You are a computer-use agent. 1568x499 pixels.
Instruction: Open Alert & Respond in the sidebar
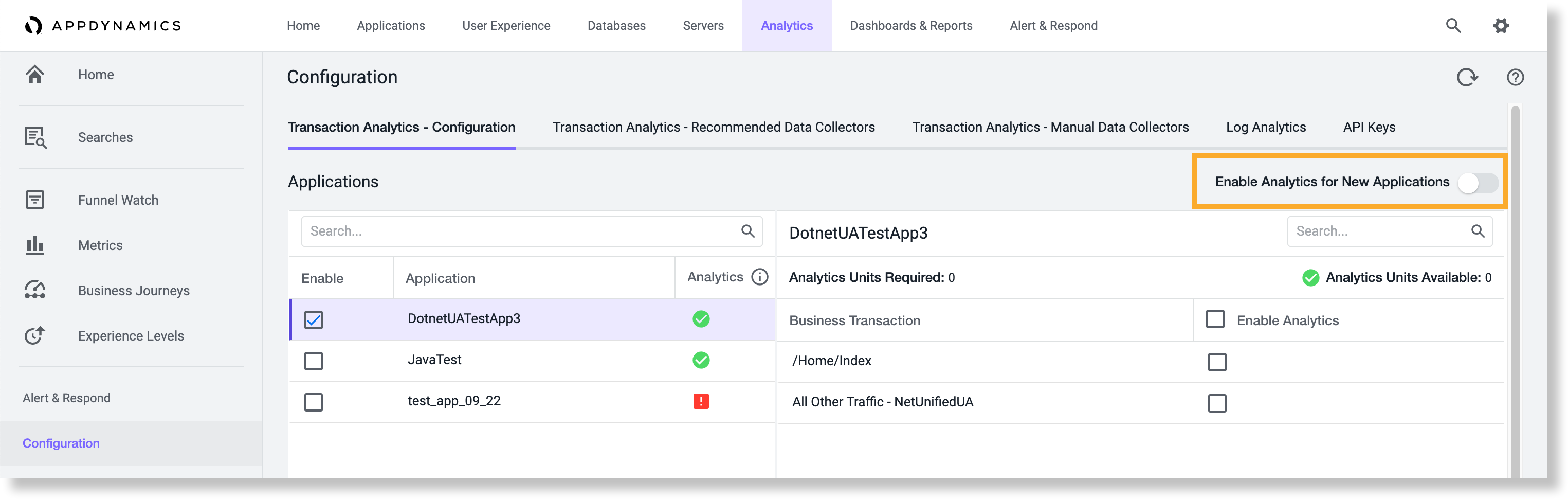click(66, 398)
